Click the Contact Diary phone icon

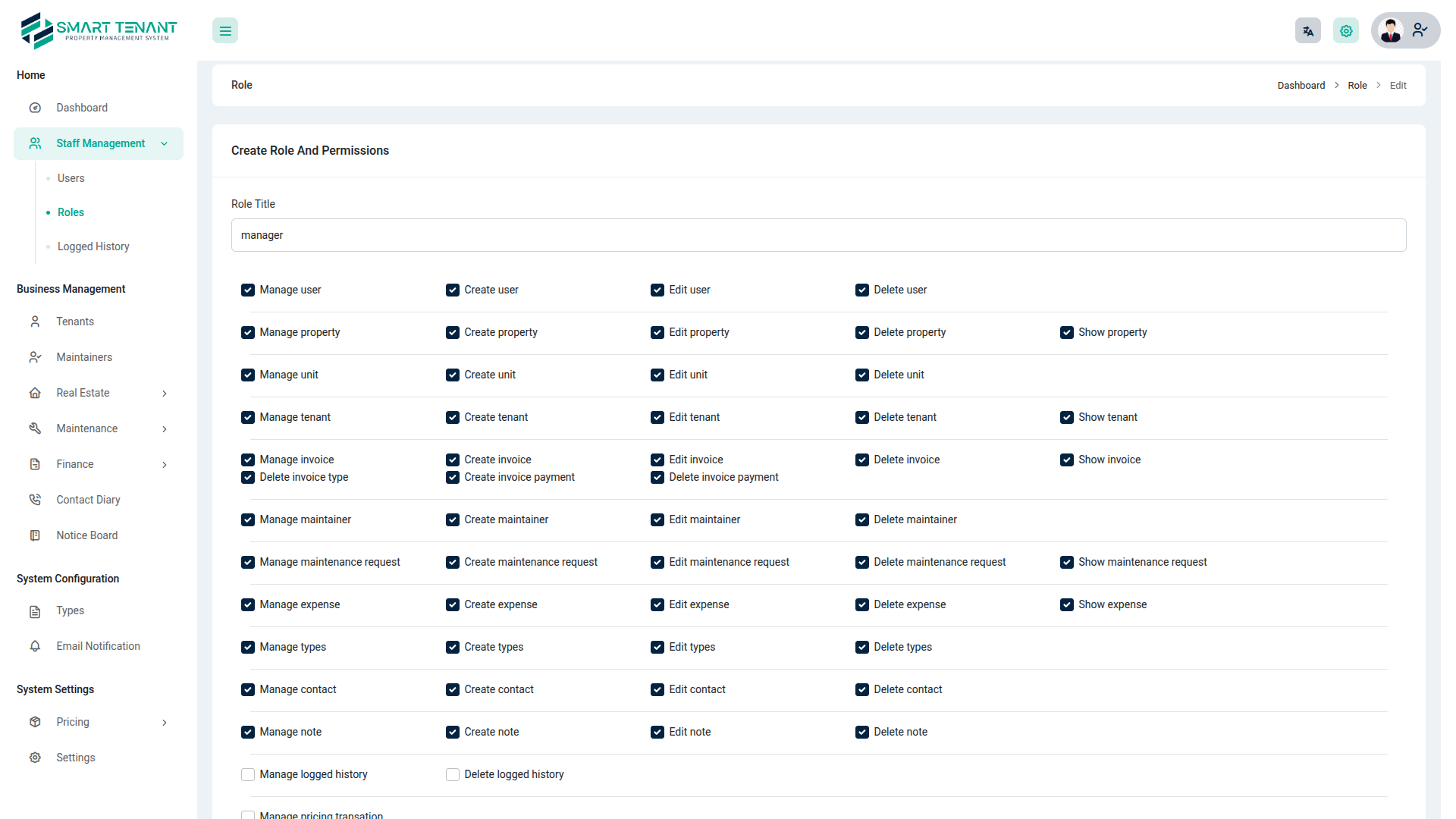pos(35,500)
